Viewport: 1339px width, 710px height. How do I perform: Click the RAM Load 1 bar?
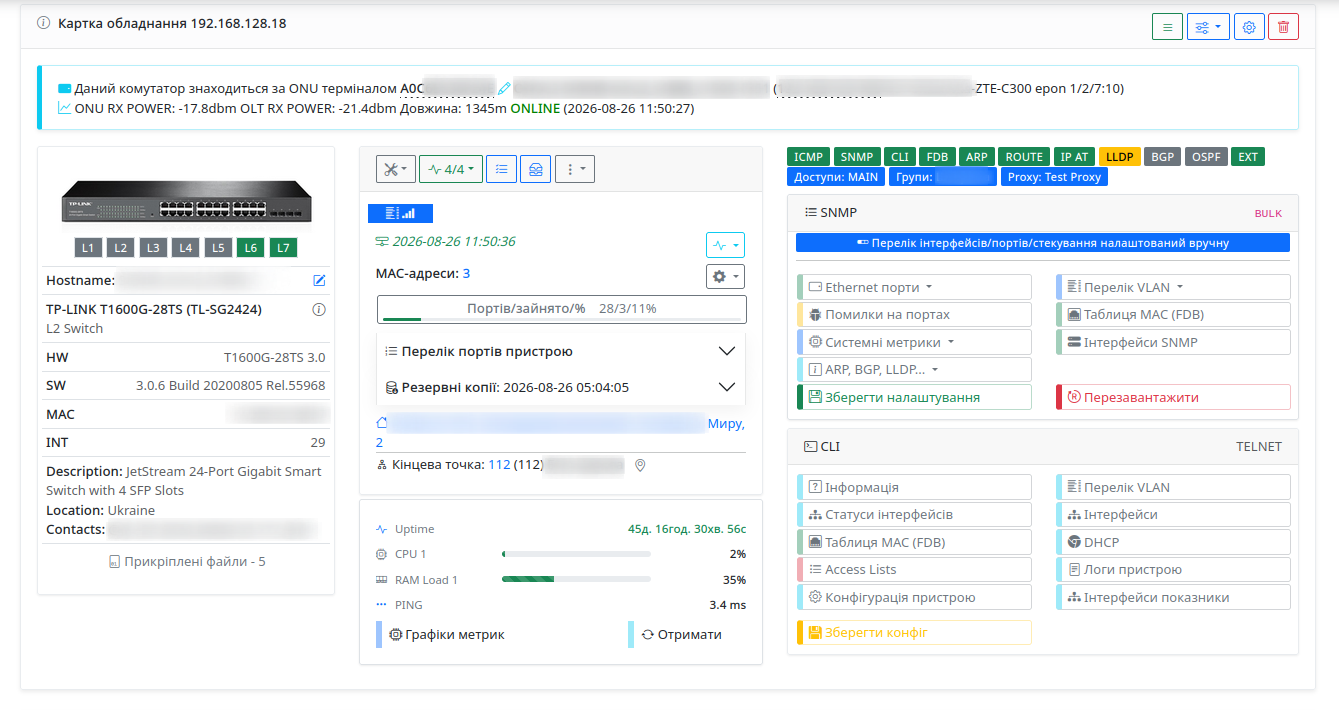pyautogui.click(x=576, y=579)
